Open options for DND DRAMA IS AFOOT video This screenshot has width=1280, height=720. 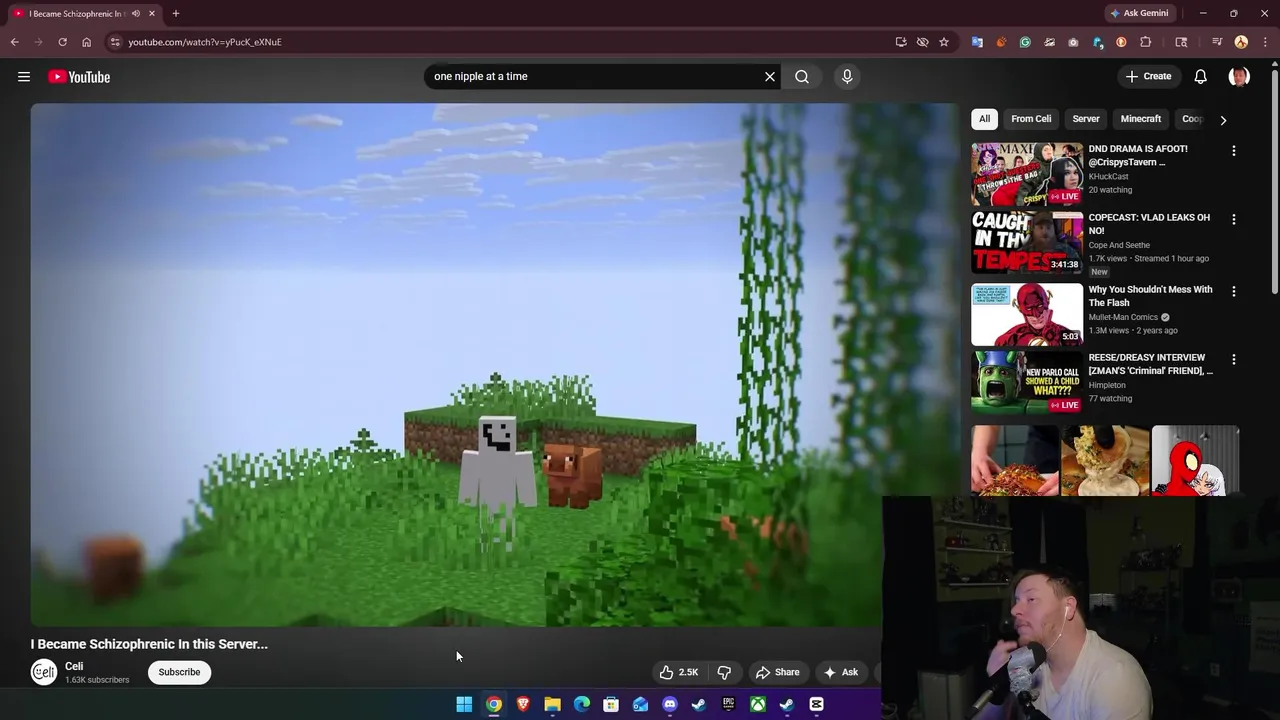[x=1234, y=150]
